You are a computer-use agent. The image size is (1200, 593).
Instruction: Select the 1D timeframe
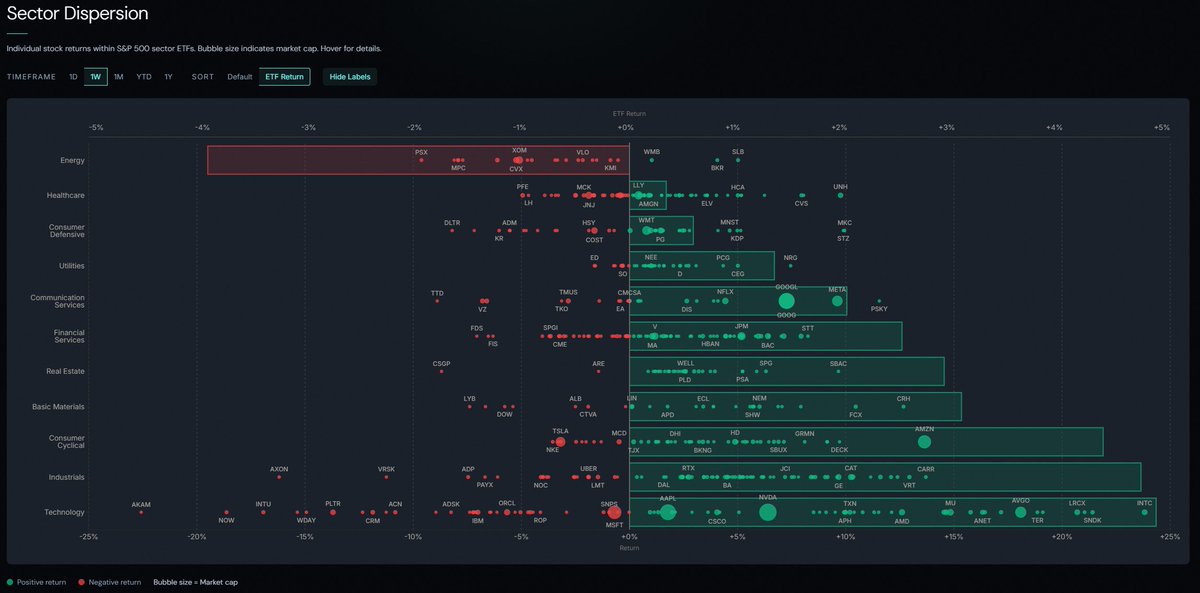click(73, 76)
